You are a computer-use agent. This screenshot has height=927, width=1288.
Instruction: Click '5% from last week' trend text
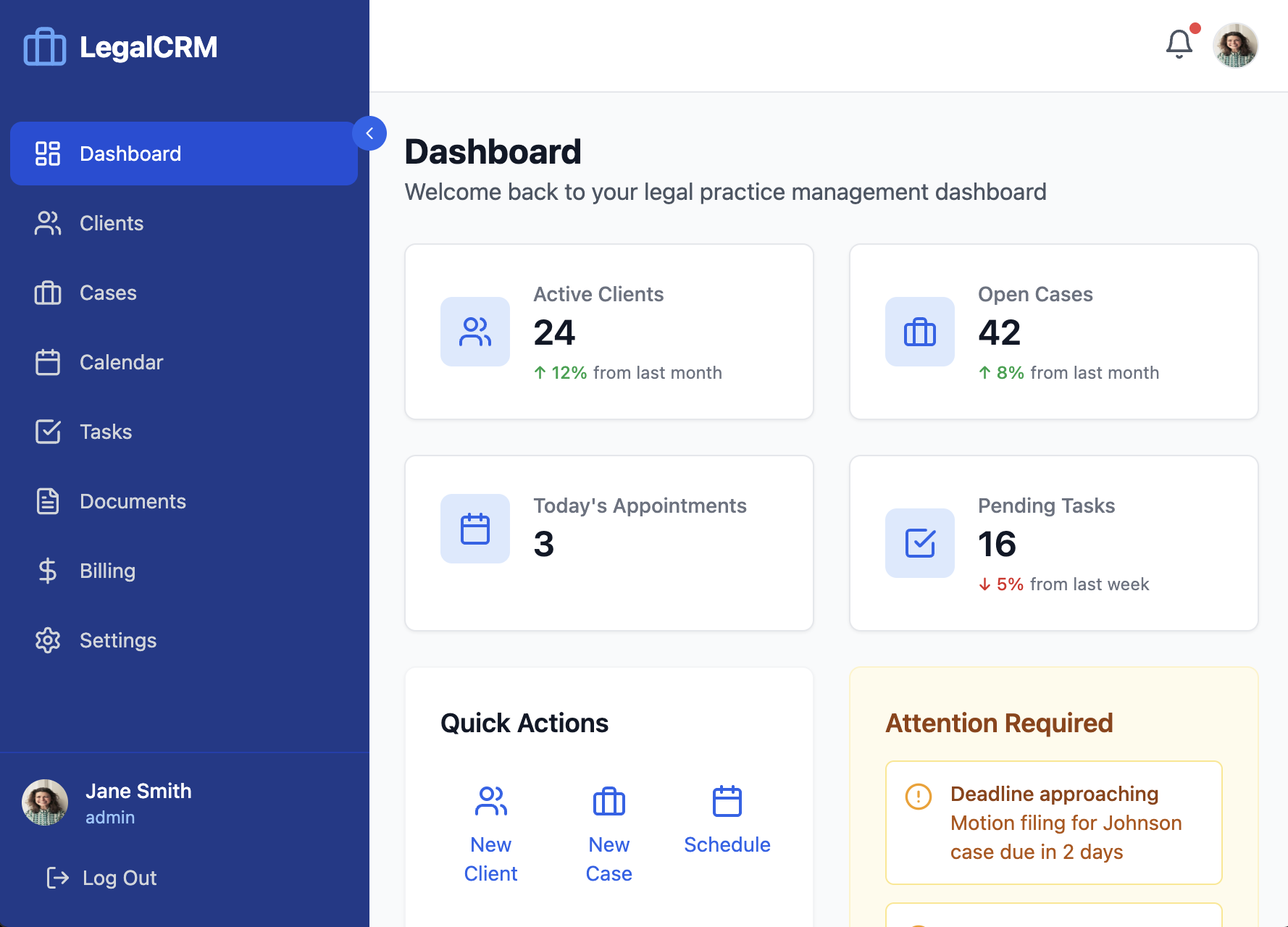[x=1063, y=584]
